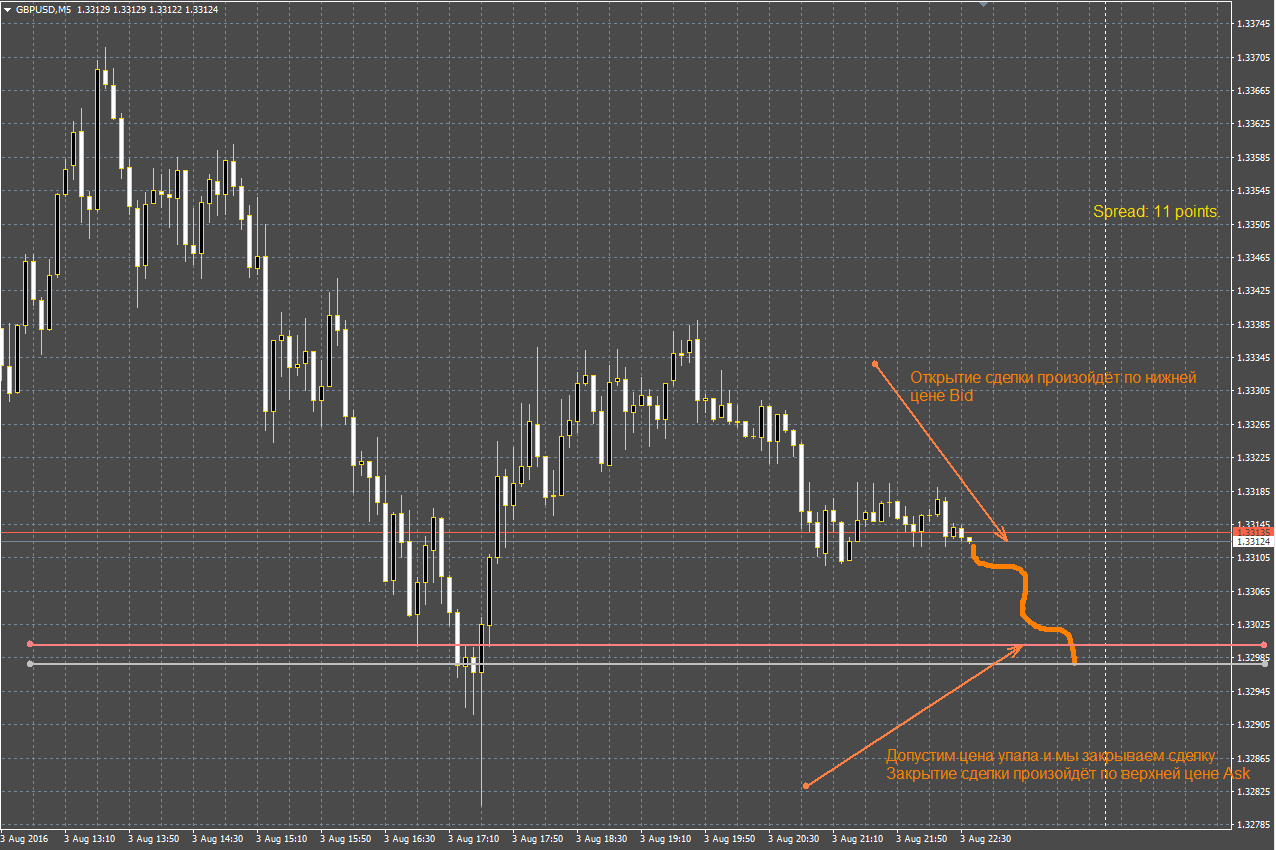The image size is (1276, 850).
Task: Click the "Spread: 11 points." yellow label
Action: coord(1156,212)
